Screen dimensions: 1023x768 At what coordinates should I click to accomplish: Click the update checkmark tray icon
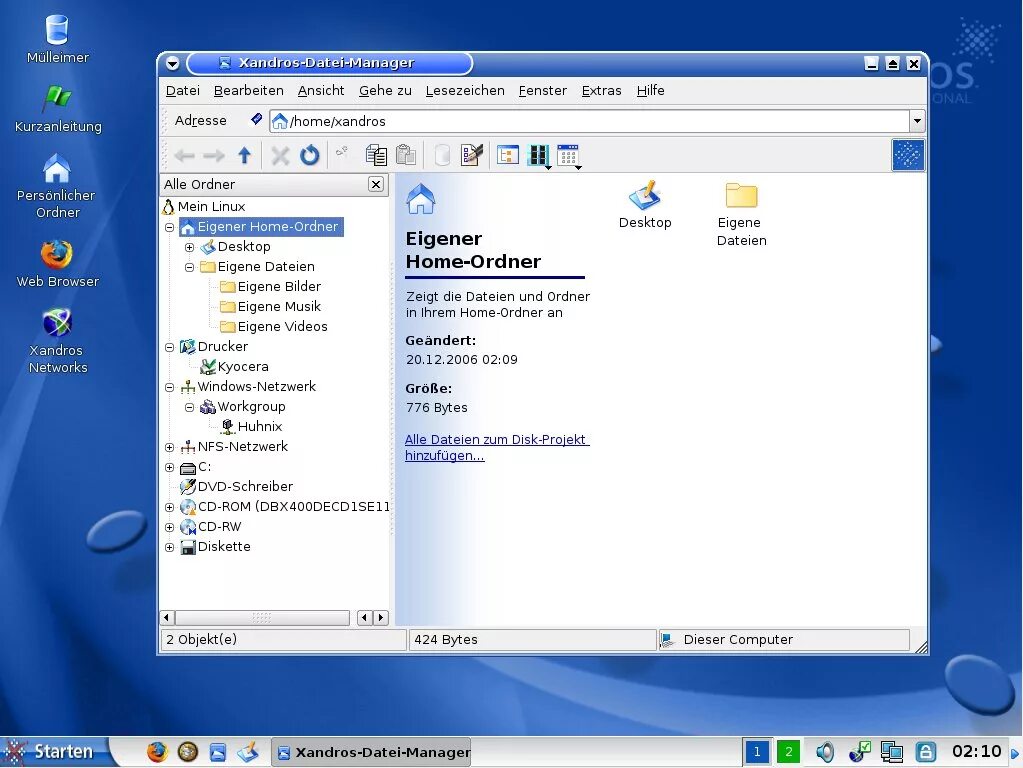point(859,752)
